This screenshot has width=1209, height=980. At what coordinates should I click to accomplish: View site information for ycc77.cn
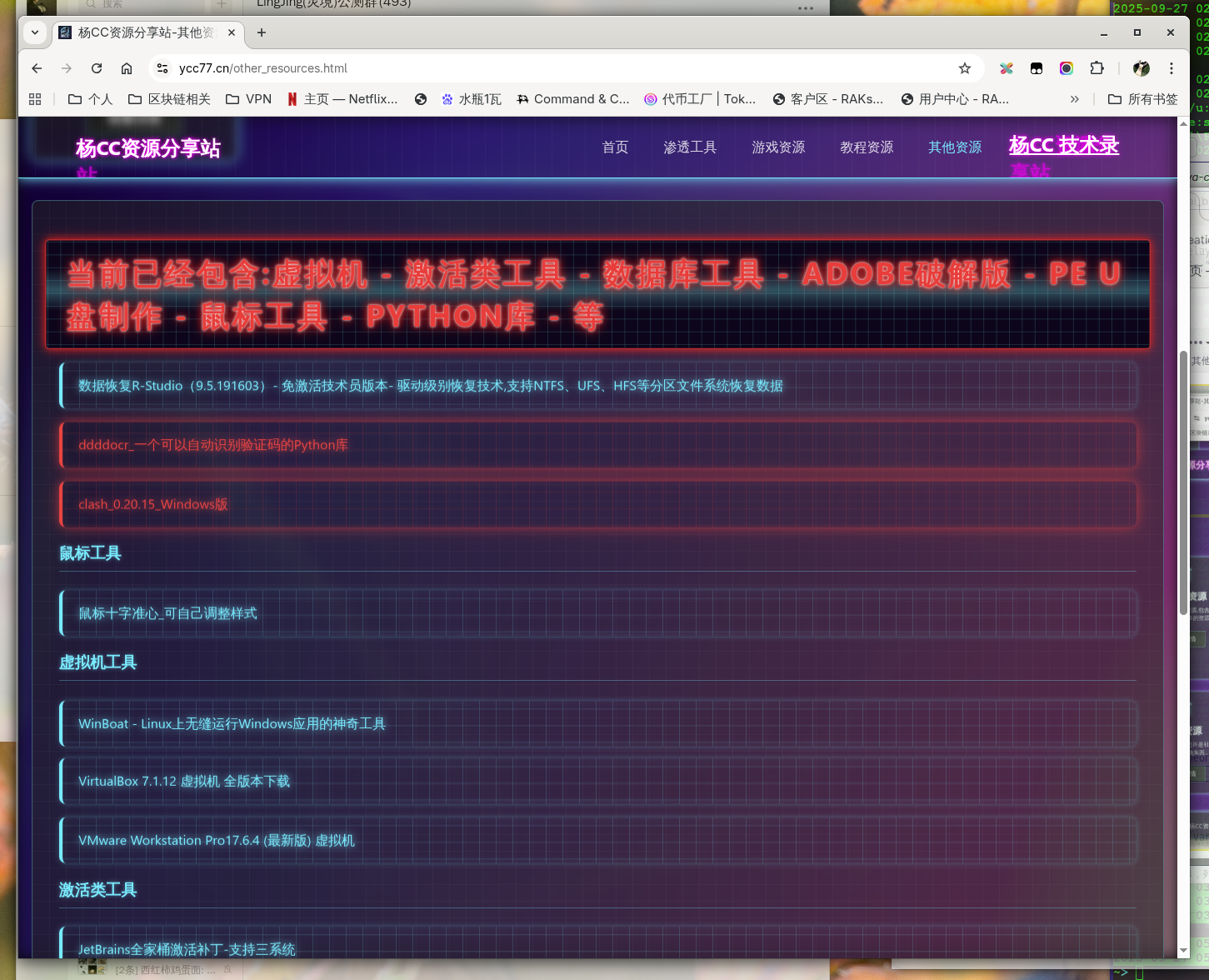pyautogui.click(x=162, y=68)
